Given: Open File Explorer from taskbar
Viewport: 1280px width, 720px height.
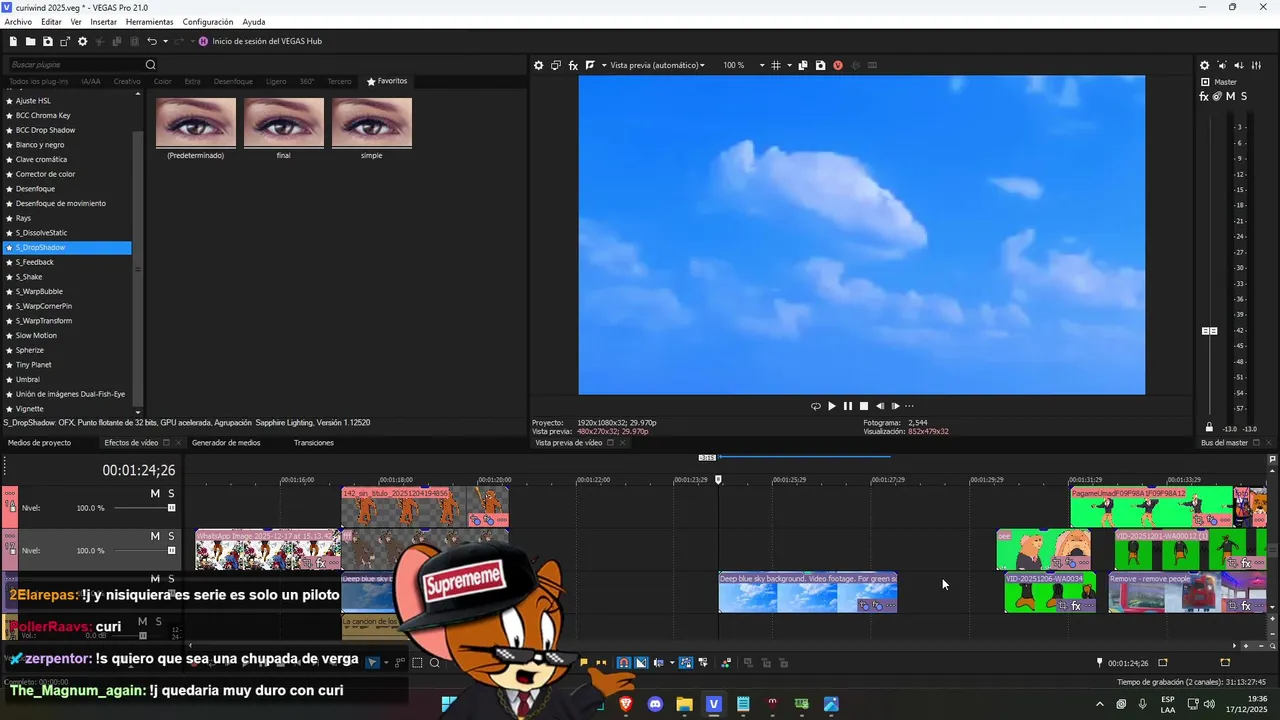Looking at the screenshot, I should tap(684, 704).
